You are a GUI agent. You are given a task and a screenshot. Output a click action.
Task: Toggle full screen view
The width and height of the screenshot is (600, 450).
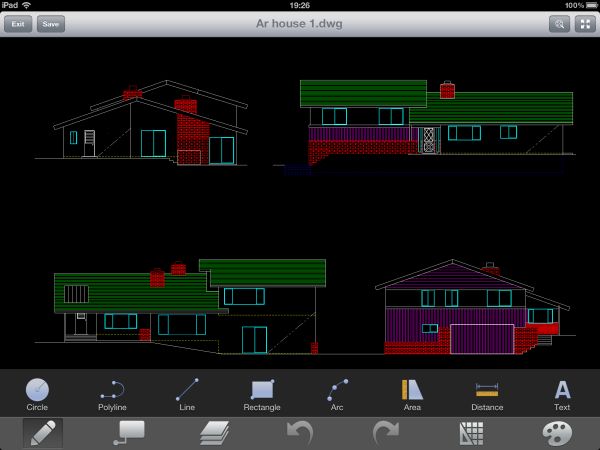coord(584,24)
